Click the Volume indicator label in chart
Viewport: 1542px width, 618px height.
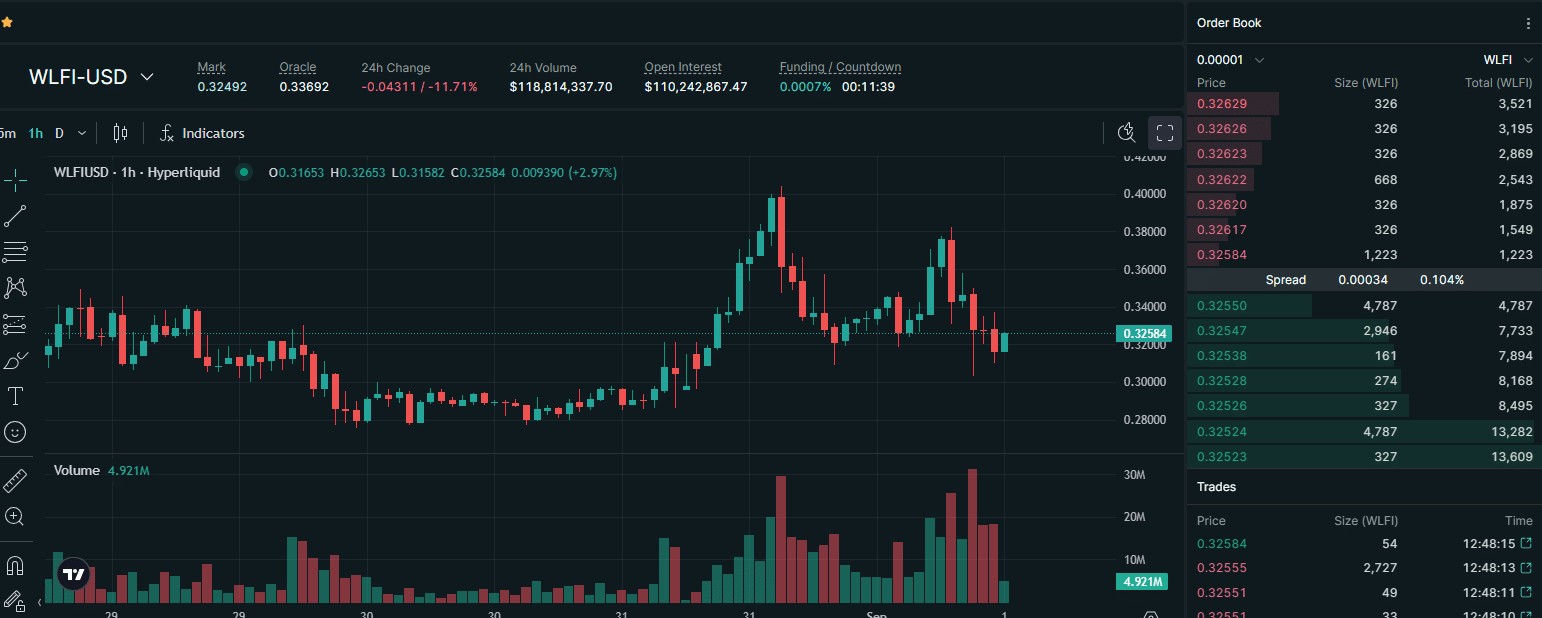(x=77, y=470)
